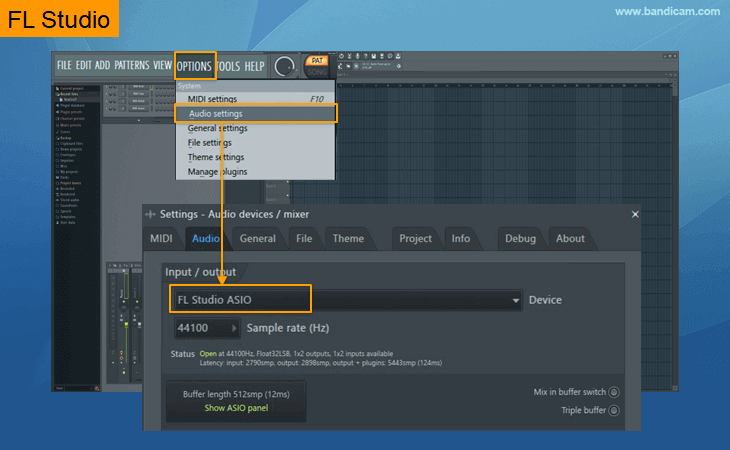Click the square icon just left of news text
This screenshot has width=730, height=450.
click(x=356, y=66)
